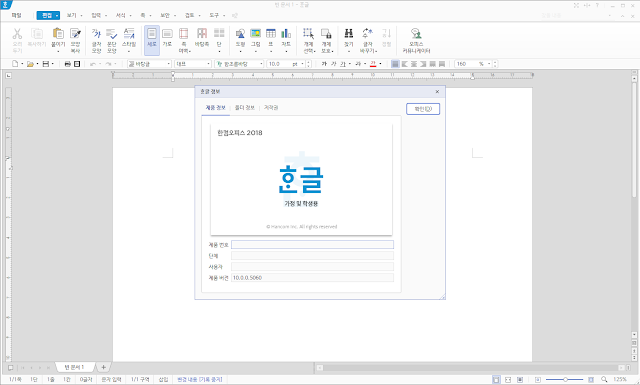Click the Print icon in quick toolbar
The image size is (640, 385).
[68, 64]
